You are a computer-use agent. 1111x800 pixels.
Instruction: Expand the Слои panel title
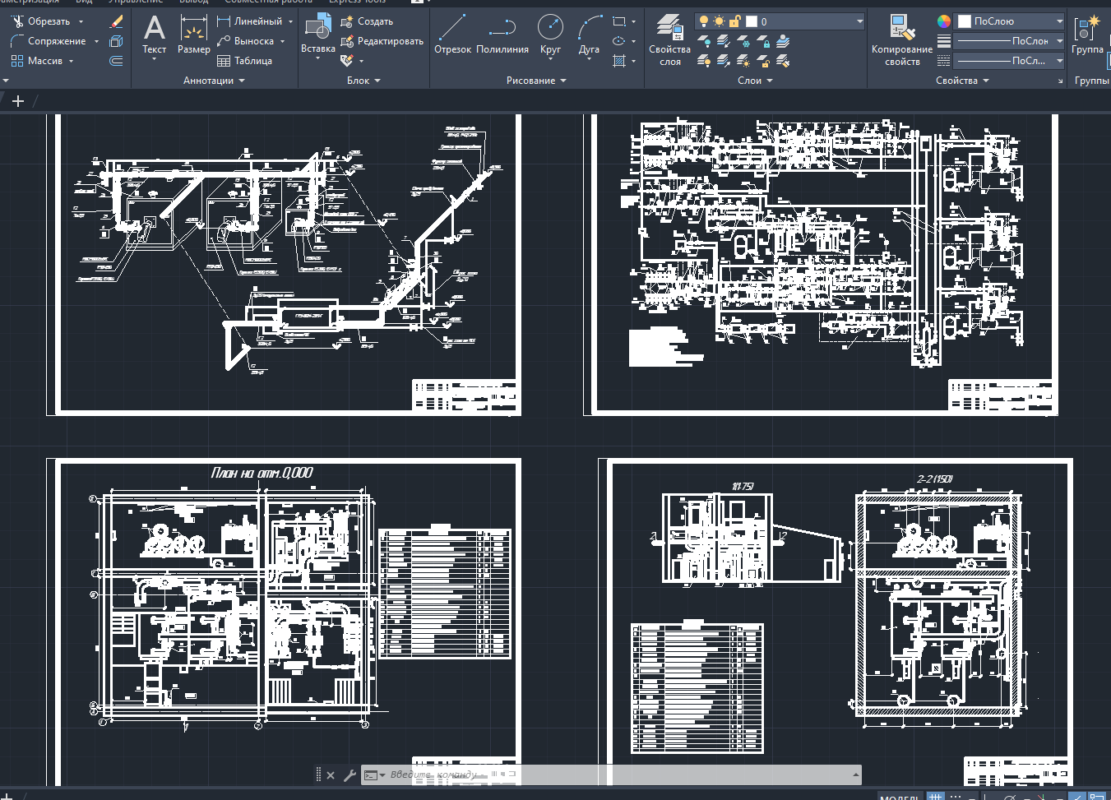755,81
